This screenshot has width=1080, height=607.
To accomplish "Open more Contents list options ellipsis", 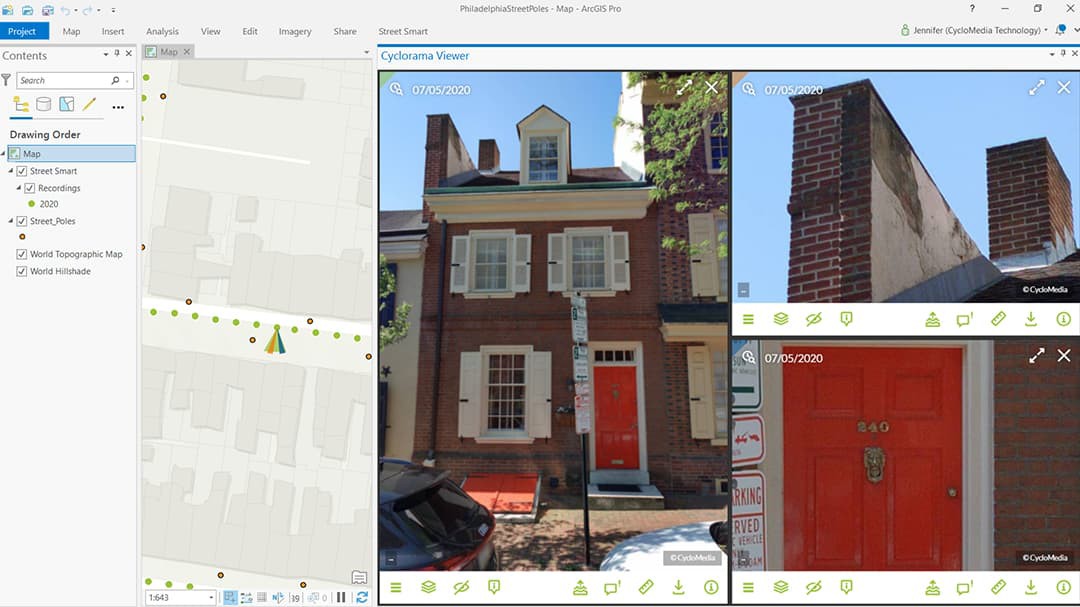I will coord(118,107).
